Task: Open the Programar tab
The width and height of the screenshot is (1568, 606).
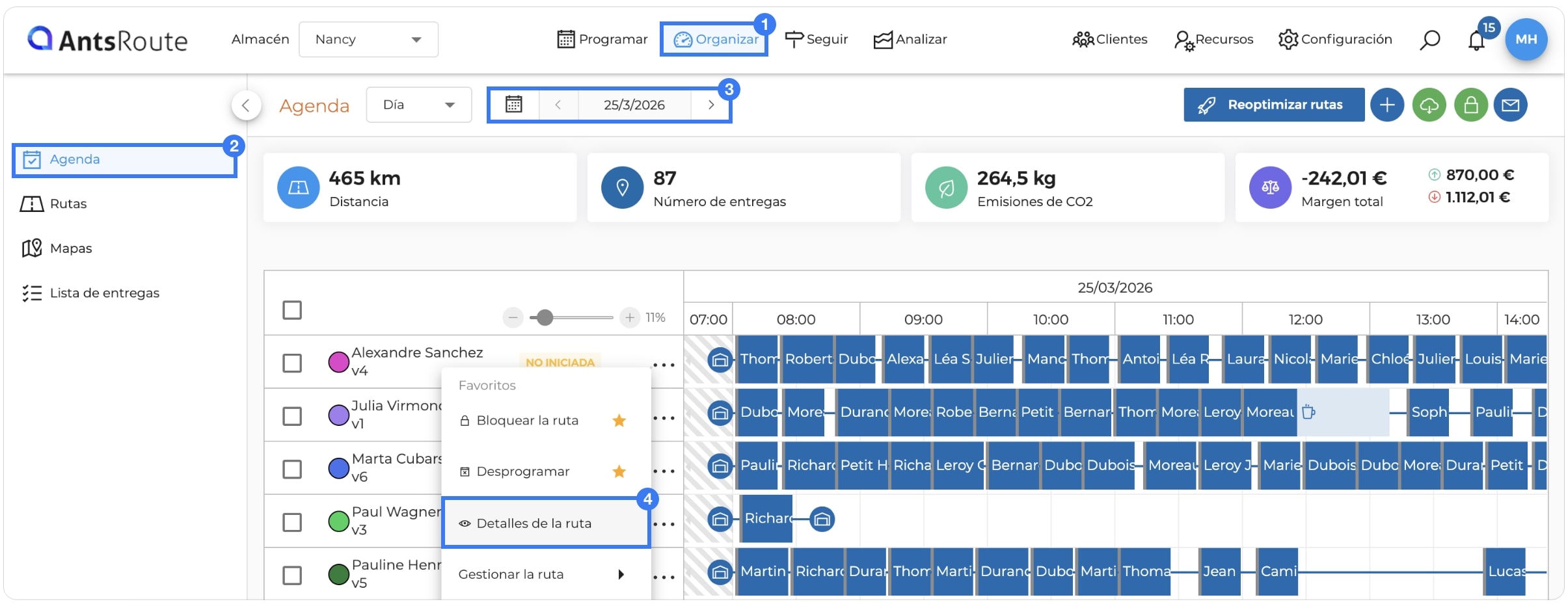Action: click(x=602, y=40)
